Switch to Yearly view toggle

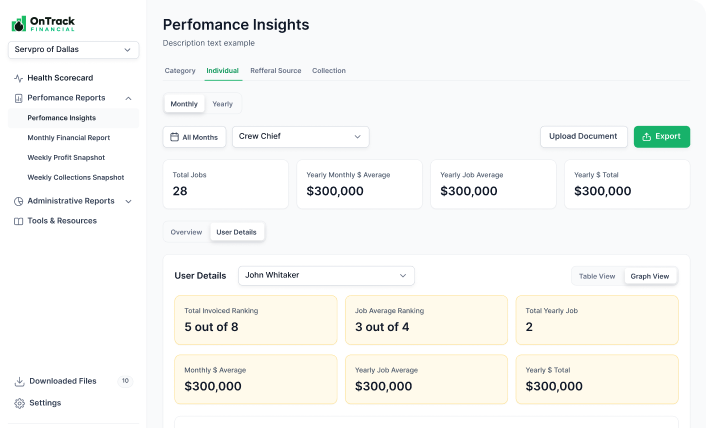223,104
